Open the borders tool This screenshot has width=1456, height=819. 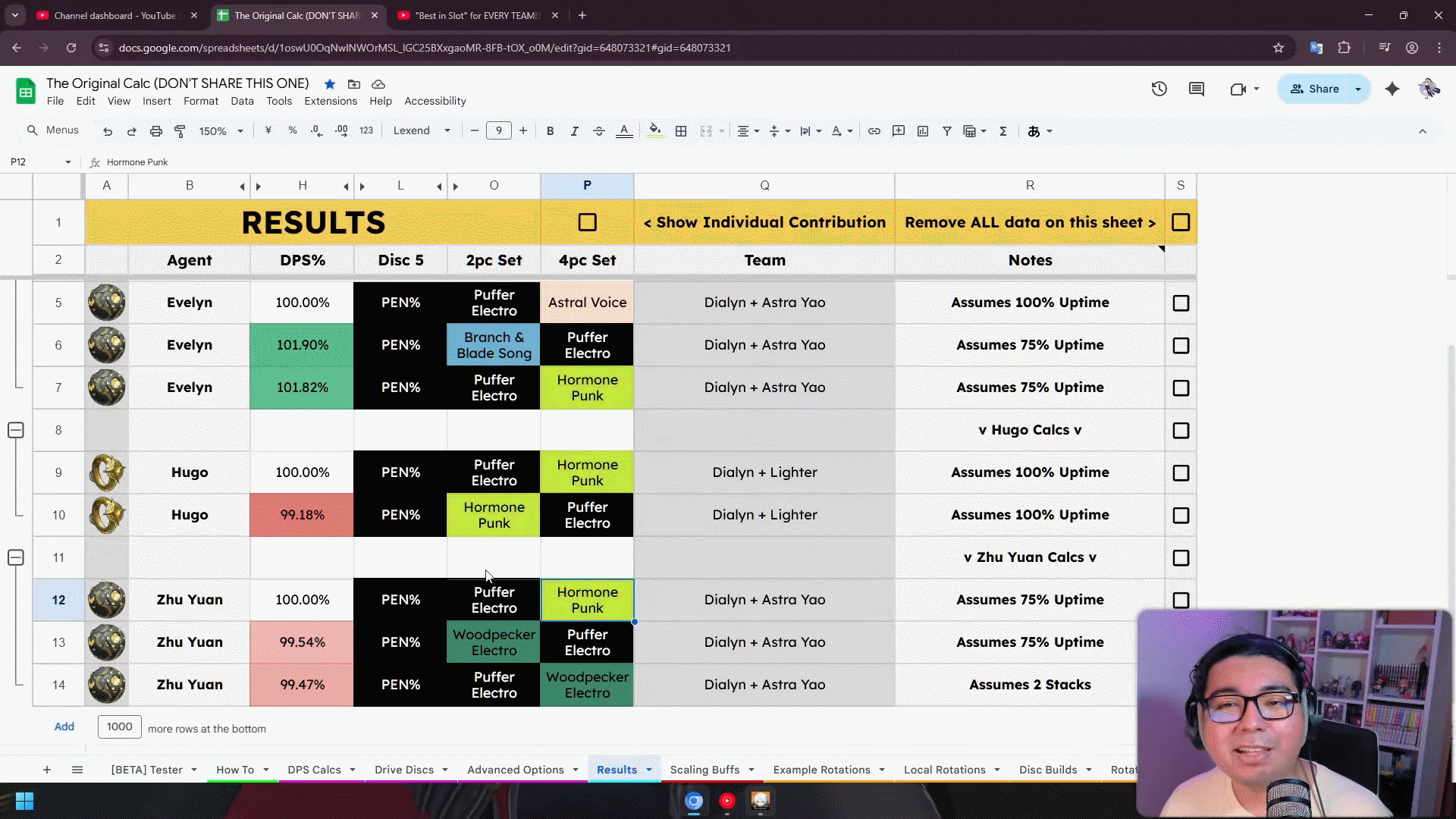(x=681, y=131)
